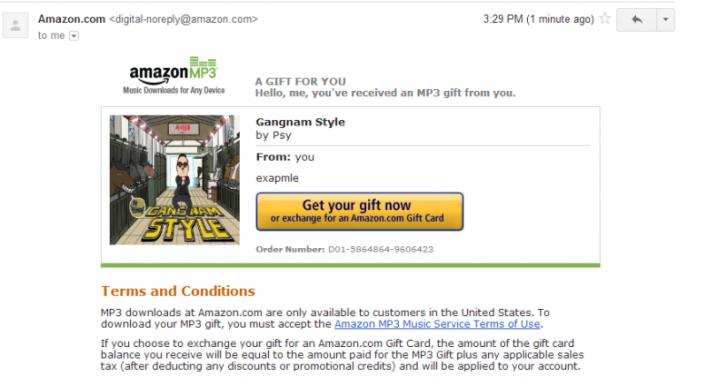This screenshot has height=377, width=727.
Task: Select the digital-noreply@amazon.com address
Action: point(183,19)
